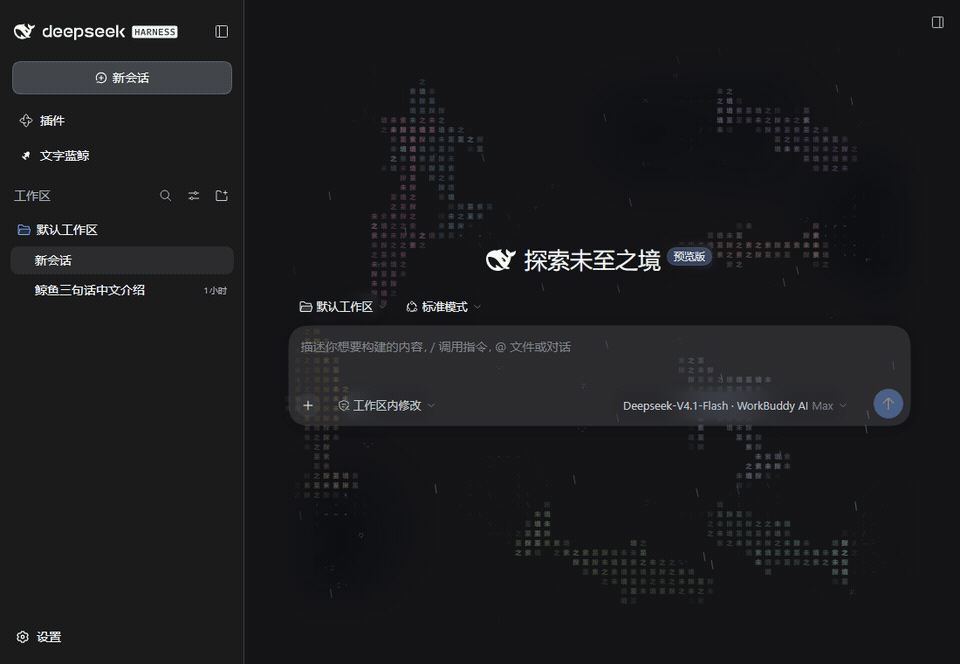
Task: Select the 新会话 conversation row
Action: coord(122,261)
